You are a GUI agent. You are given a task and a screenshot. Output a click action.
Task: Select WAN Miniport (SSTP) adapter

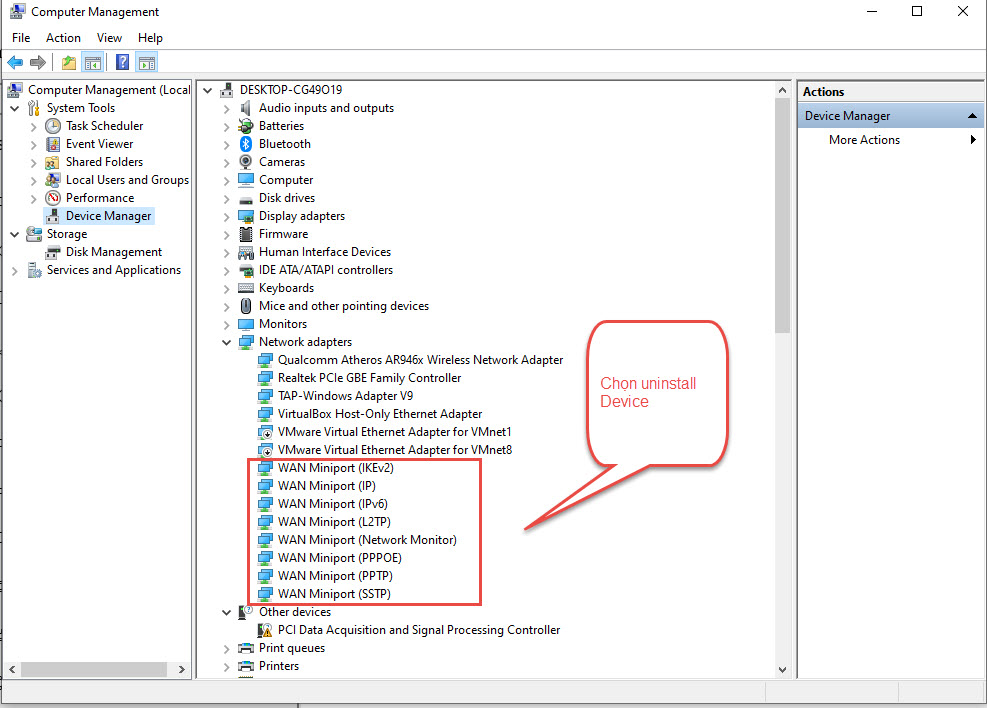pyautogui.click(x=334, y=594)
